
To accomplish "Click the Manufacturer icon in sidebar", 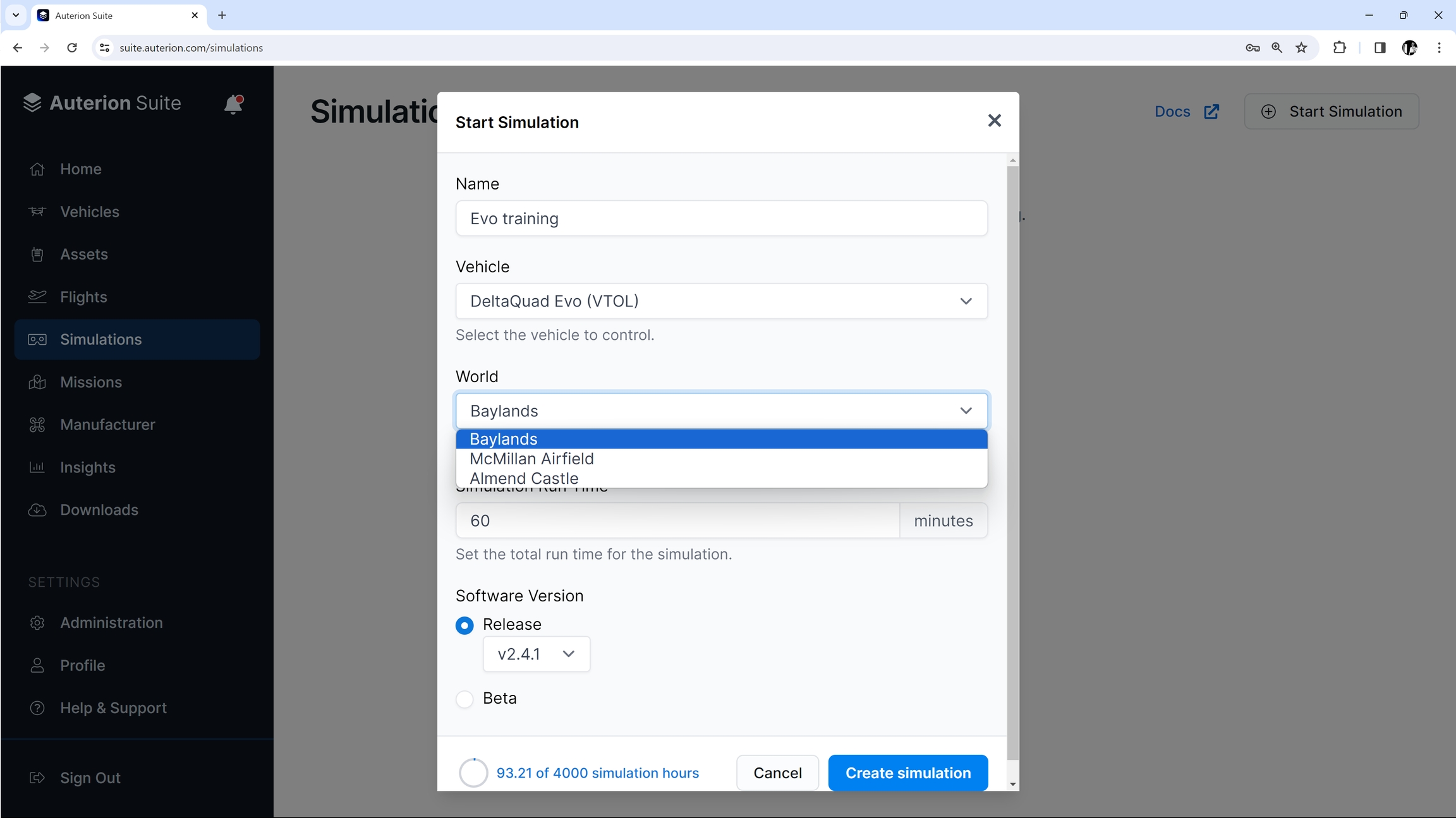I will click(x=37, y=424).
